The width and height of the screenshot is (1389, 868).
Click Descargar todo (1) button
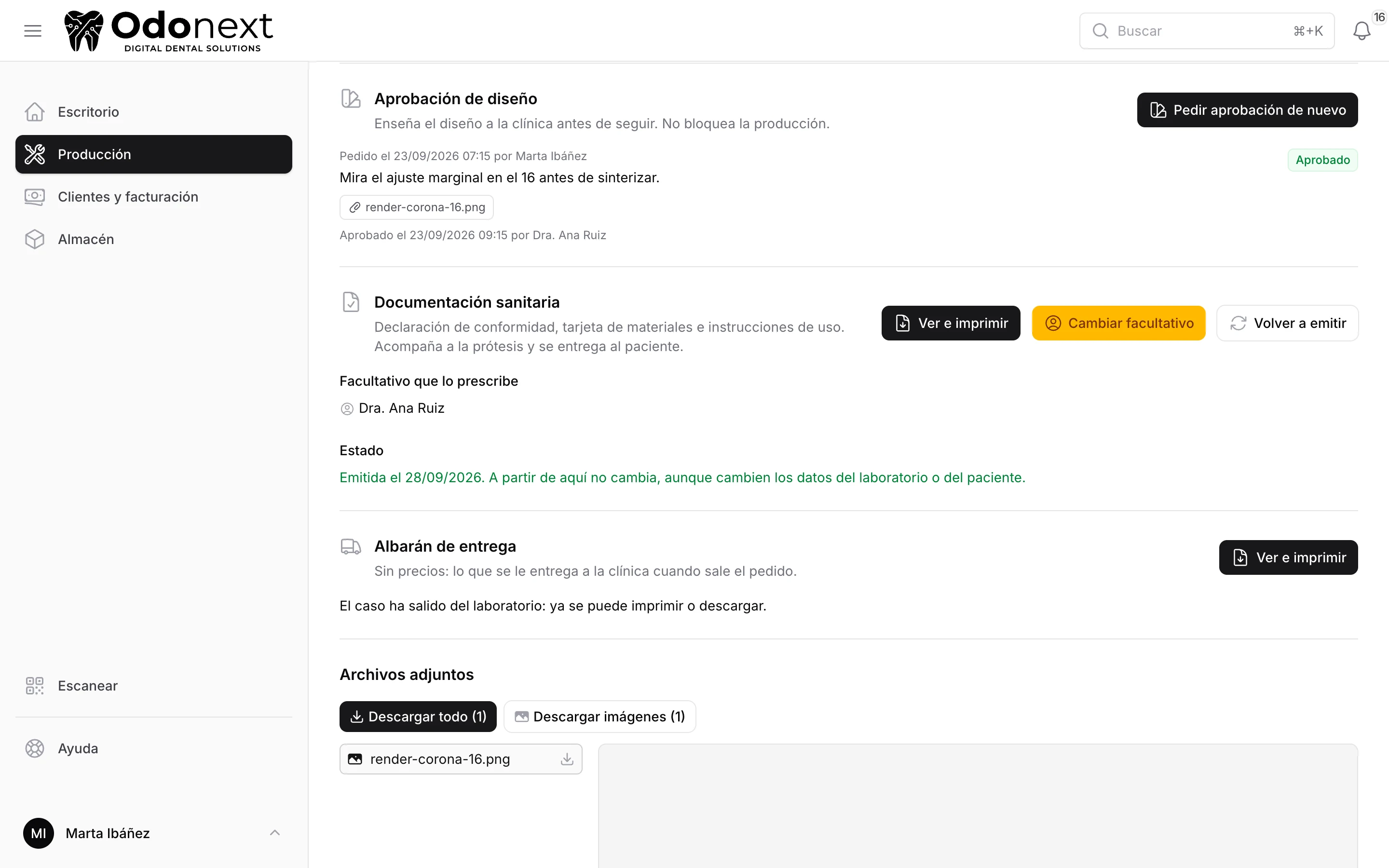[x=418, y=717]
